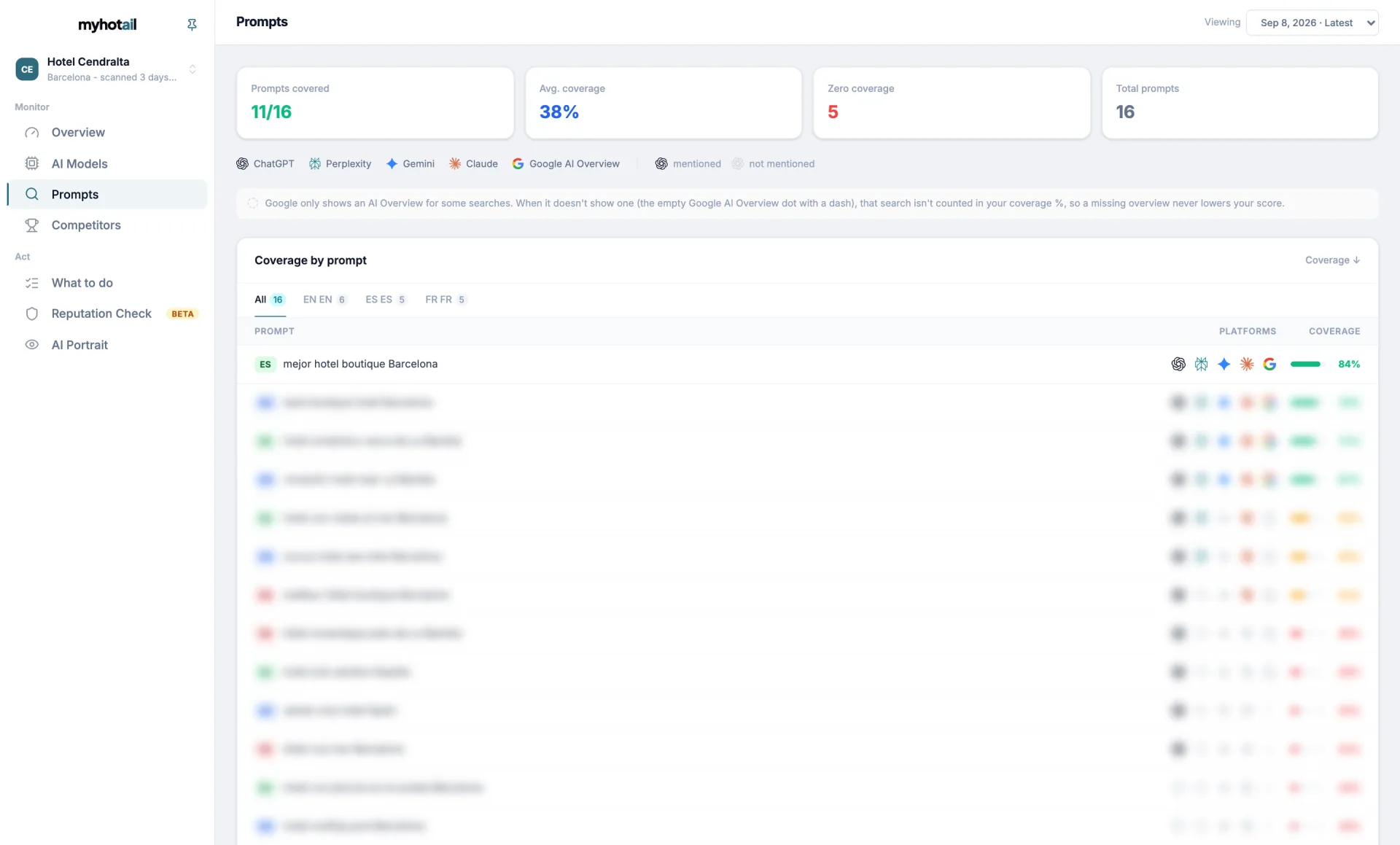1400x845 pixels.
Task: Expand the Hotel Cendralta account switcher
Action: 192,69
